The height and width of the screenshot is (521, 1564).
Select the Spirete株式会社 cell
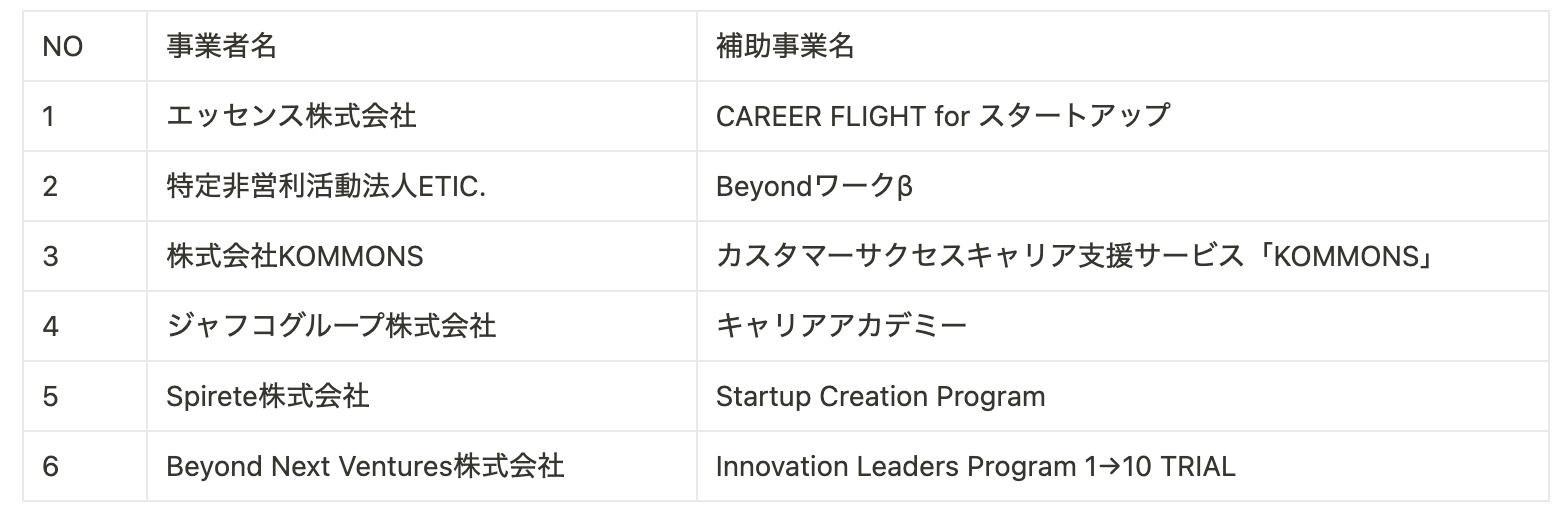pos(268,396)
